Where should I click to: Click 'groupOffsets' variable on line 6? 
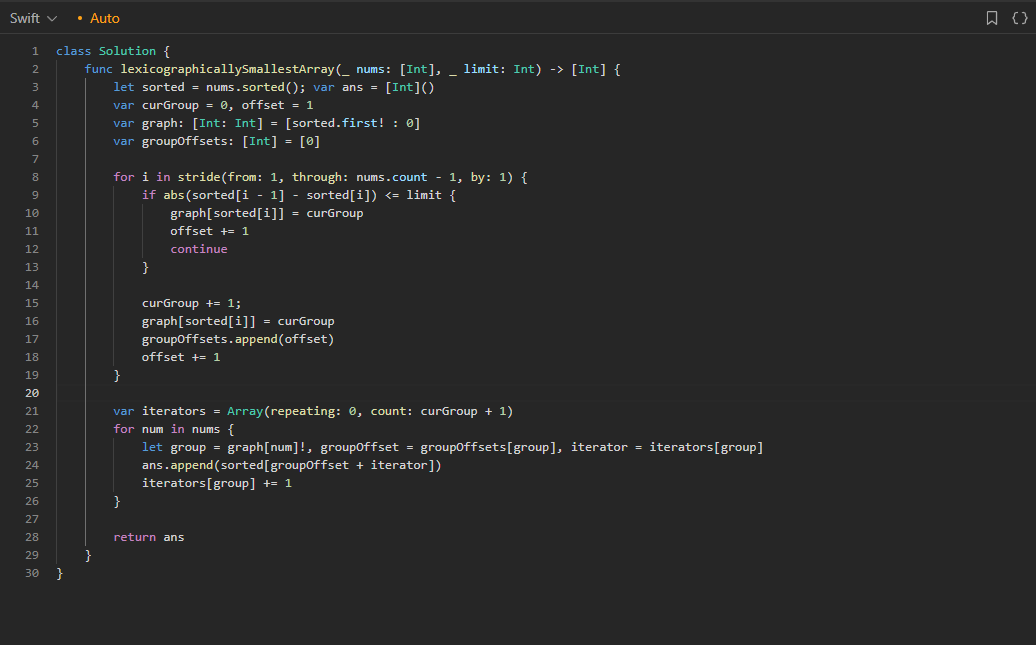184,141
